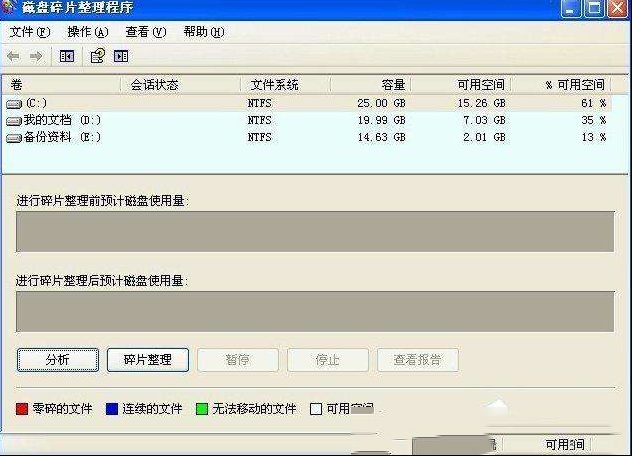Select the 备份资料 (E:) volume name
Viewport: 632px width, 456px height.
62,137
